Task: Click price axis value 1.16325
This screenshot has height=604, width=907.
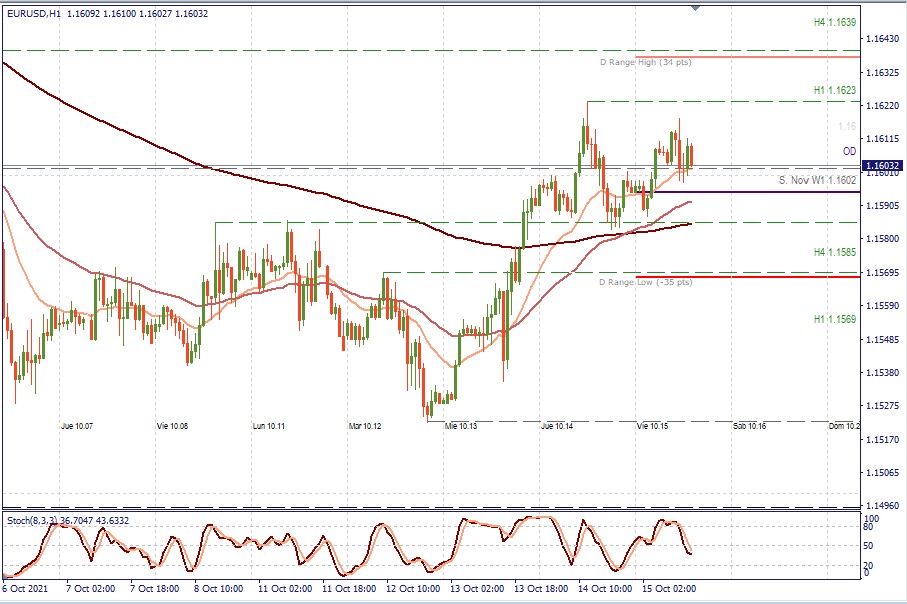Action: click(883, 72)
